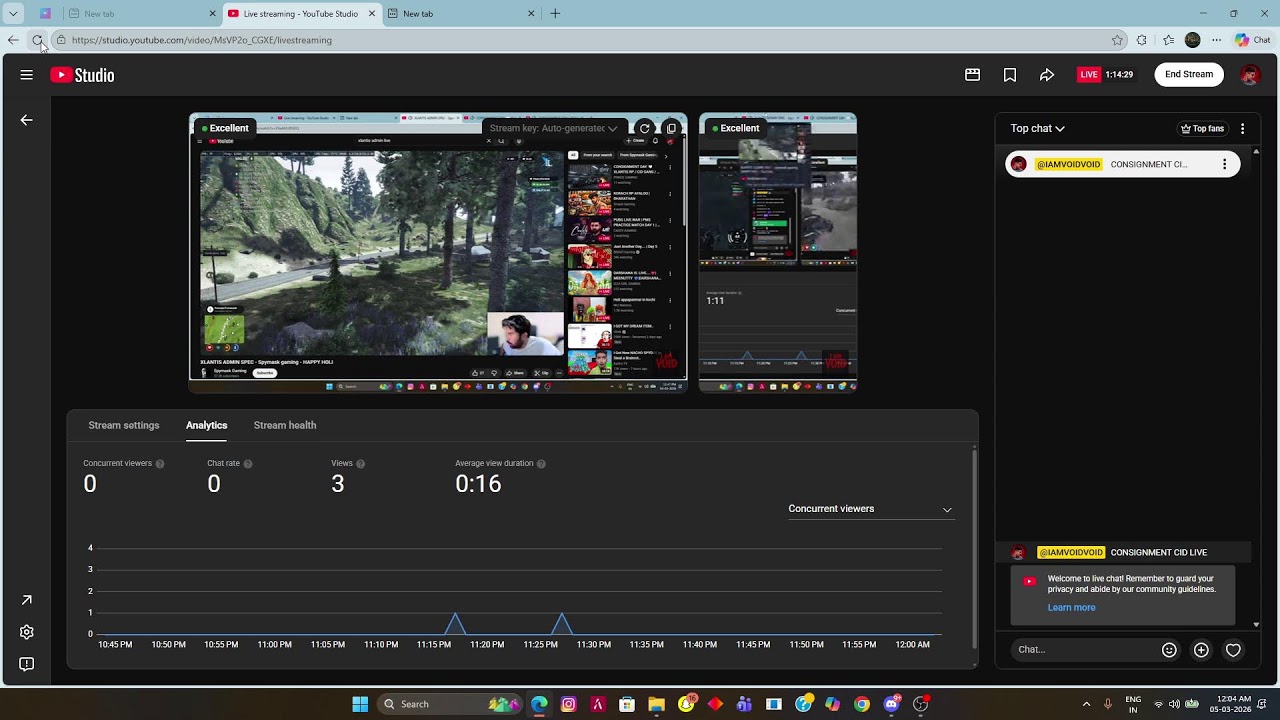This screenshot has width=1280, height=720.
Task: Select the Analytics tab
Action: pos(206,425)
